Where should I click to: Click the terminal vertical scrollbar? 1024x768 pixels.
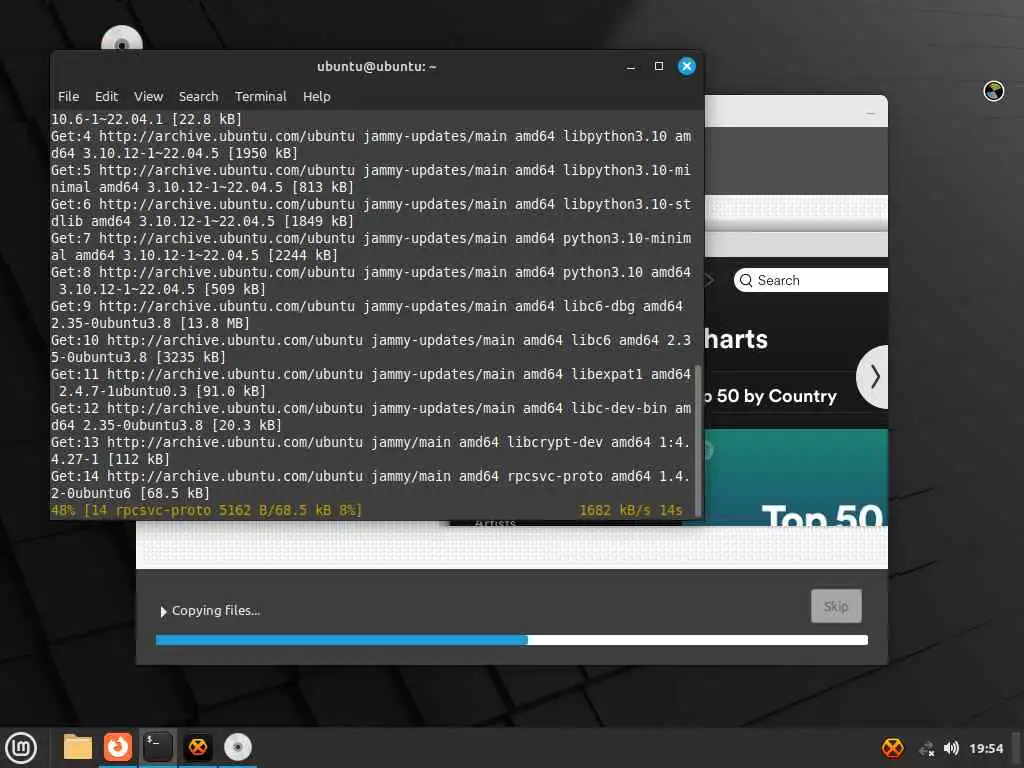tap(698, 440)
